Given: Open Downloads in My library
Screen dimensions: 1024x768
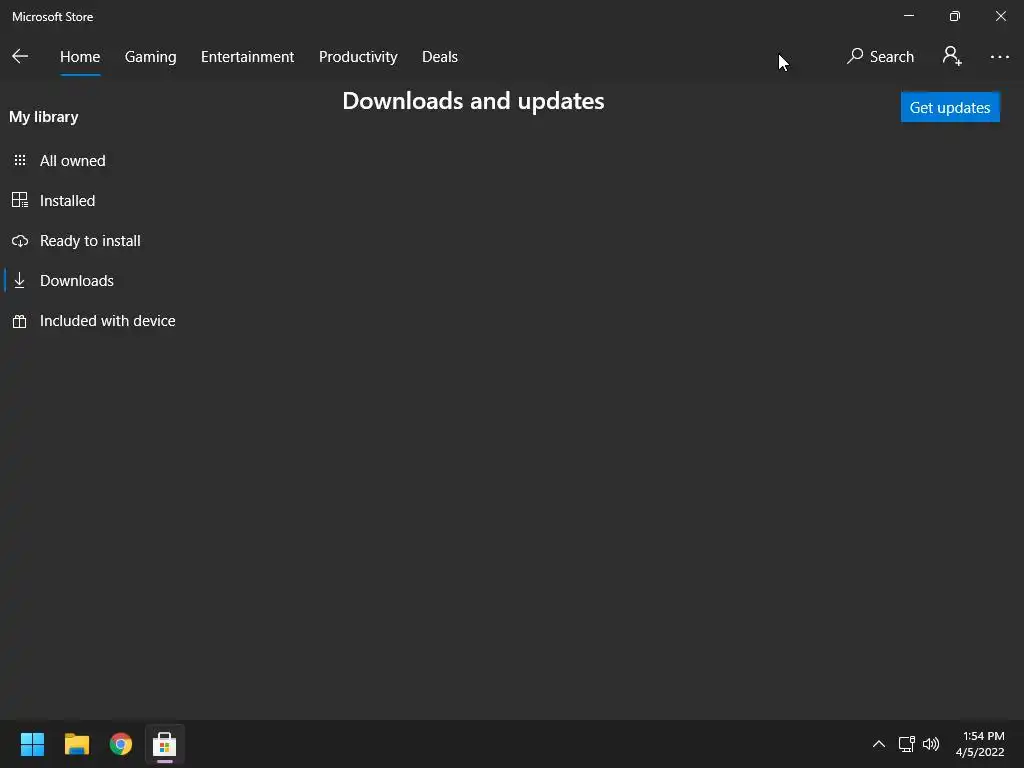Looking at the screenshot, I should 76,281.
